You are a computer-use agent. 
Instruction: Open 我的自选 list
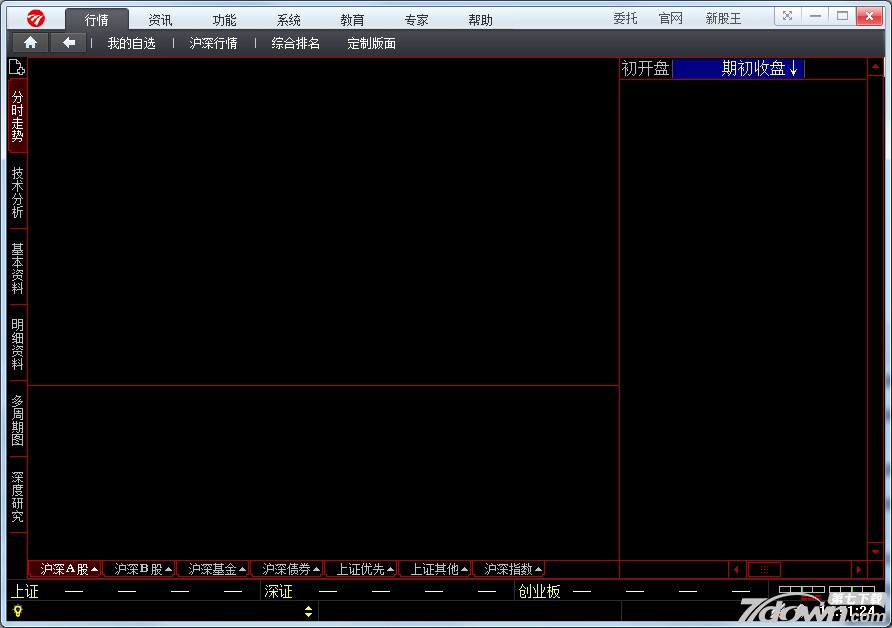click(x=131, y=43)
